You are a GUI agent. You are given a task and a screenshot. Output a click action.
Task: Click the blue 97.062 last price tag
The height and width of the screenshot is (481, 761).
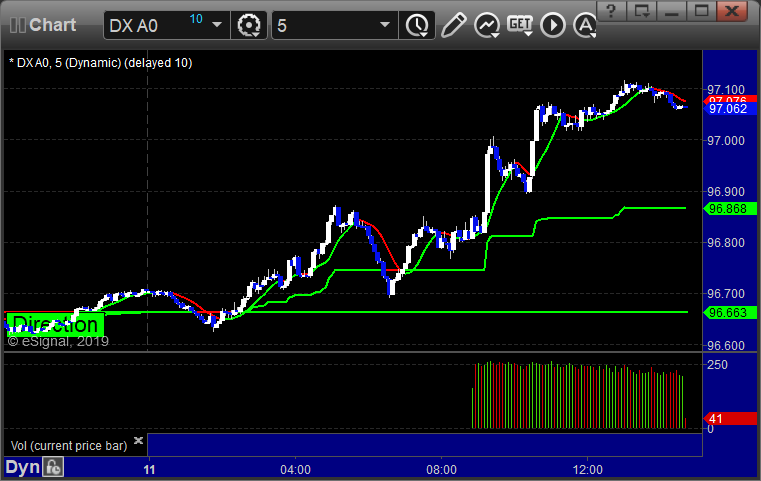(x=730, y=109)
